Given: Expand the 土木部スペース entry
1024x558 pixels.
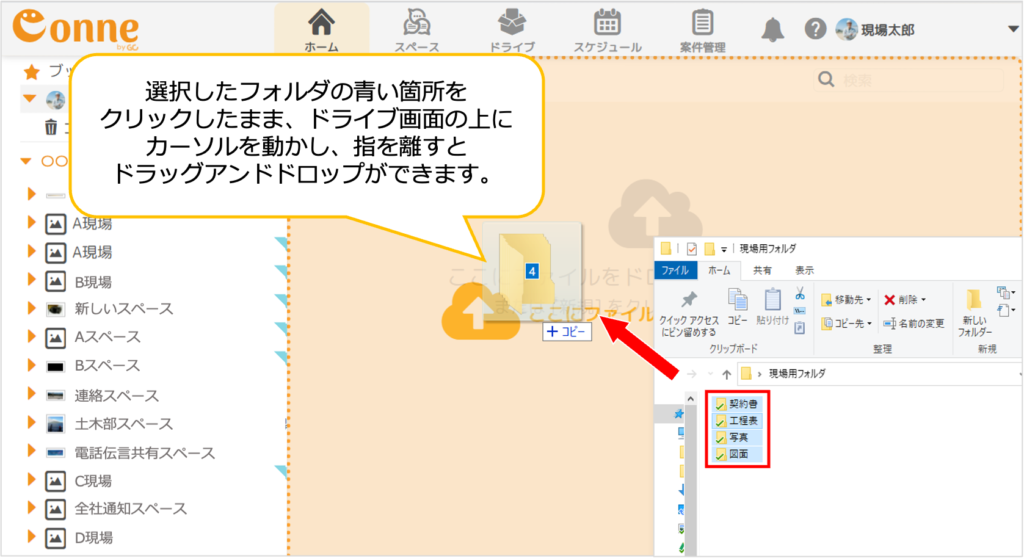Looking at the screenshot, I should 32,424.
